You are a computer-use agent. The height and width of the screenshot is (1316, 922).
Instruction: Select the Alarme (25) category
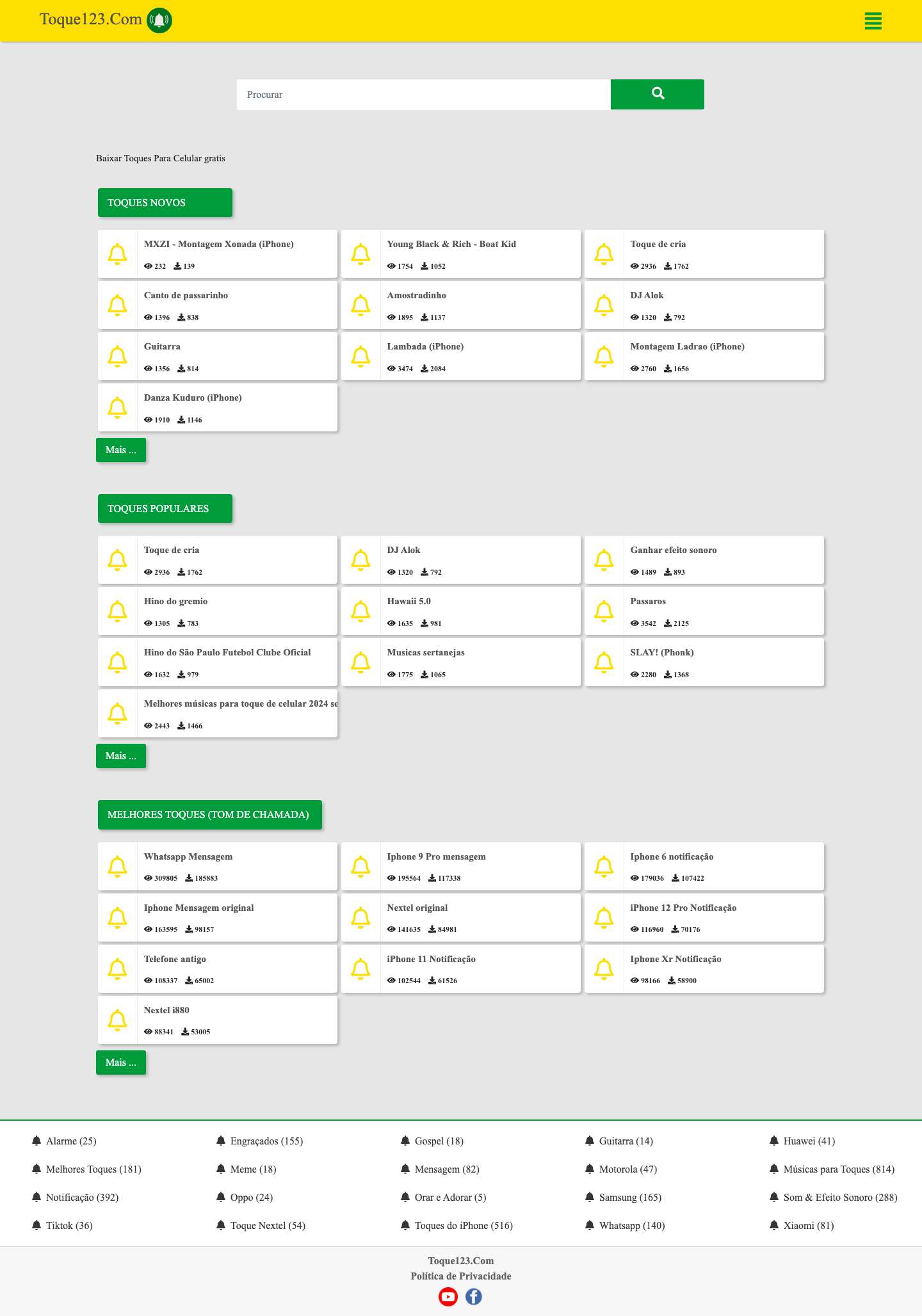pyautogui.click(x=70, y=1141)
